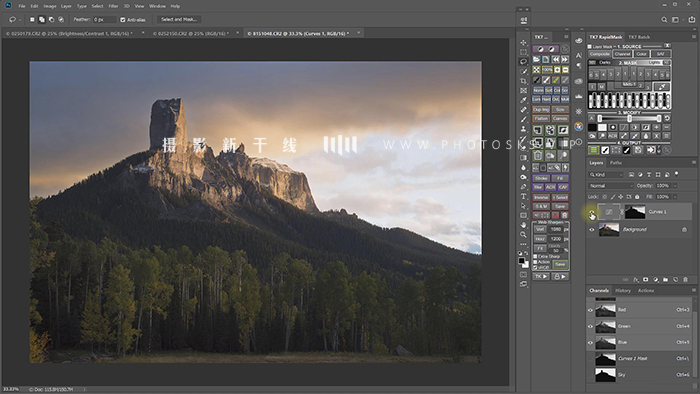Open the layer blend mode Normal dropdown
This screenshot has width=700, height=394.
click(x=610, y=186)
